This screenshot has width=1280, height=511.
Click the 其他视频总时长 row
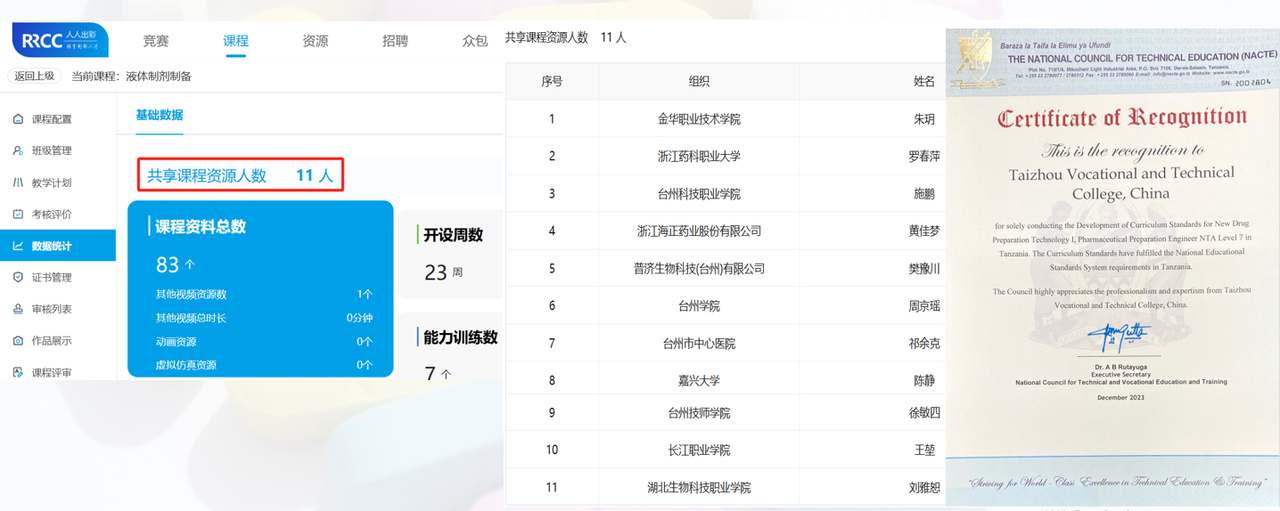click(x=264, y=318)
